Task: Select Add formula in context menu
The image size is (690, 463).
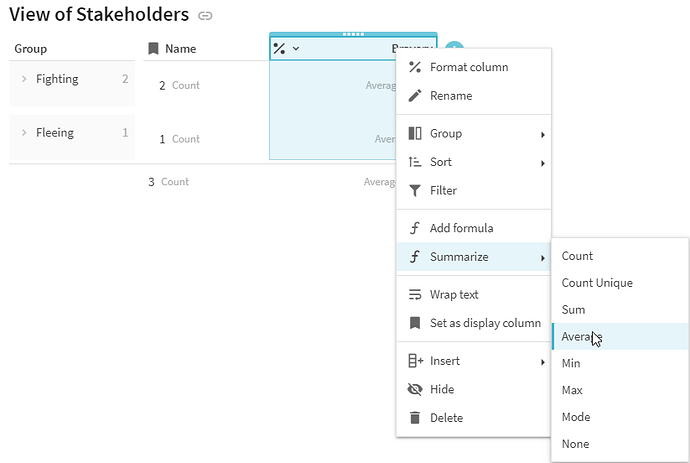Action: [x=460, y=228]
